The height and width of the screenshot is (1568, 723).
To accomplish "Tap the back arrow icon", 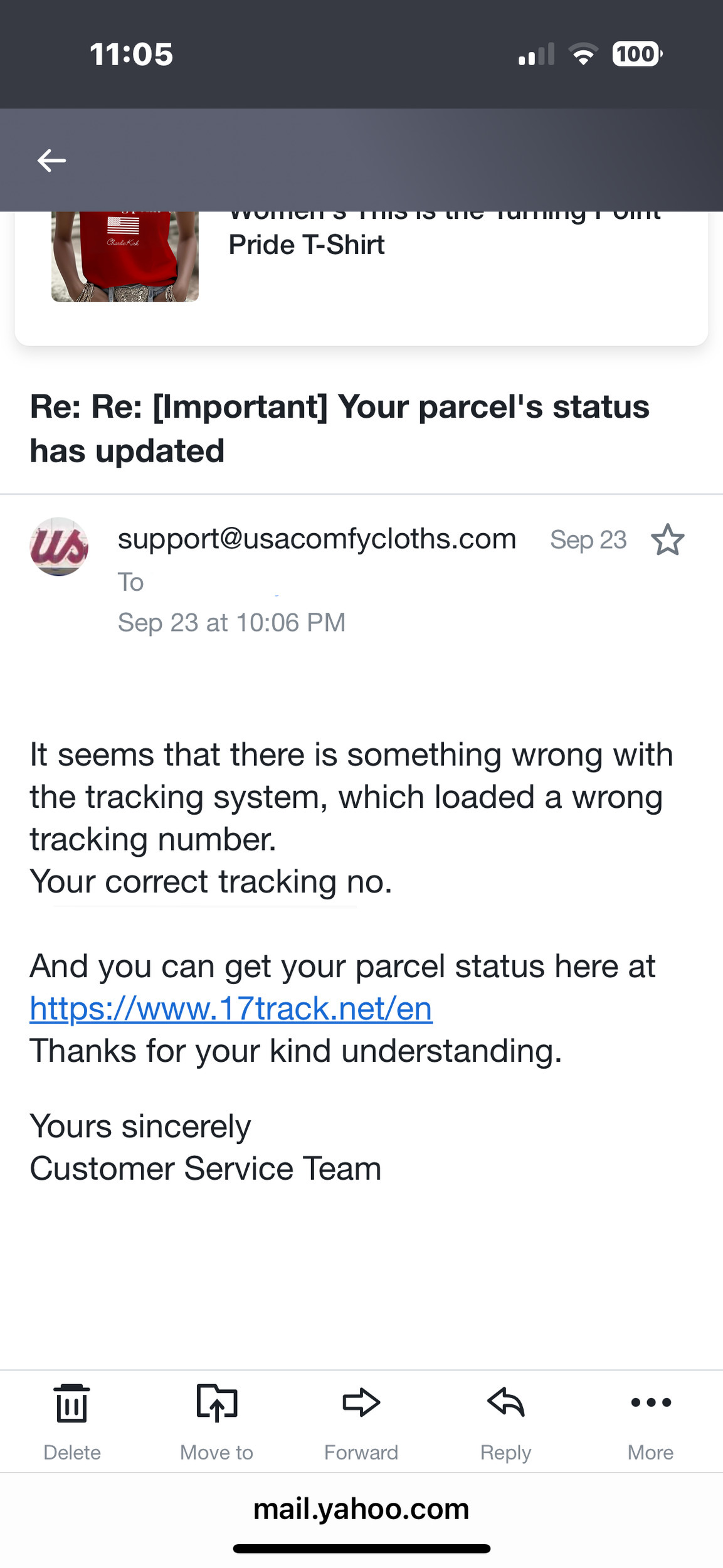I will (51, 161).
